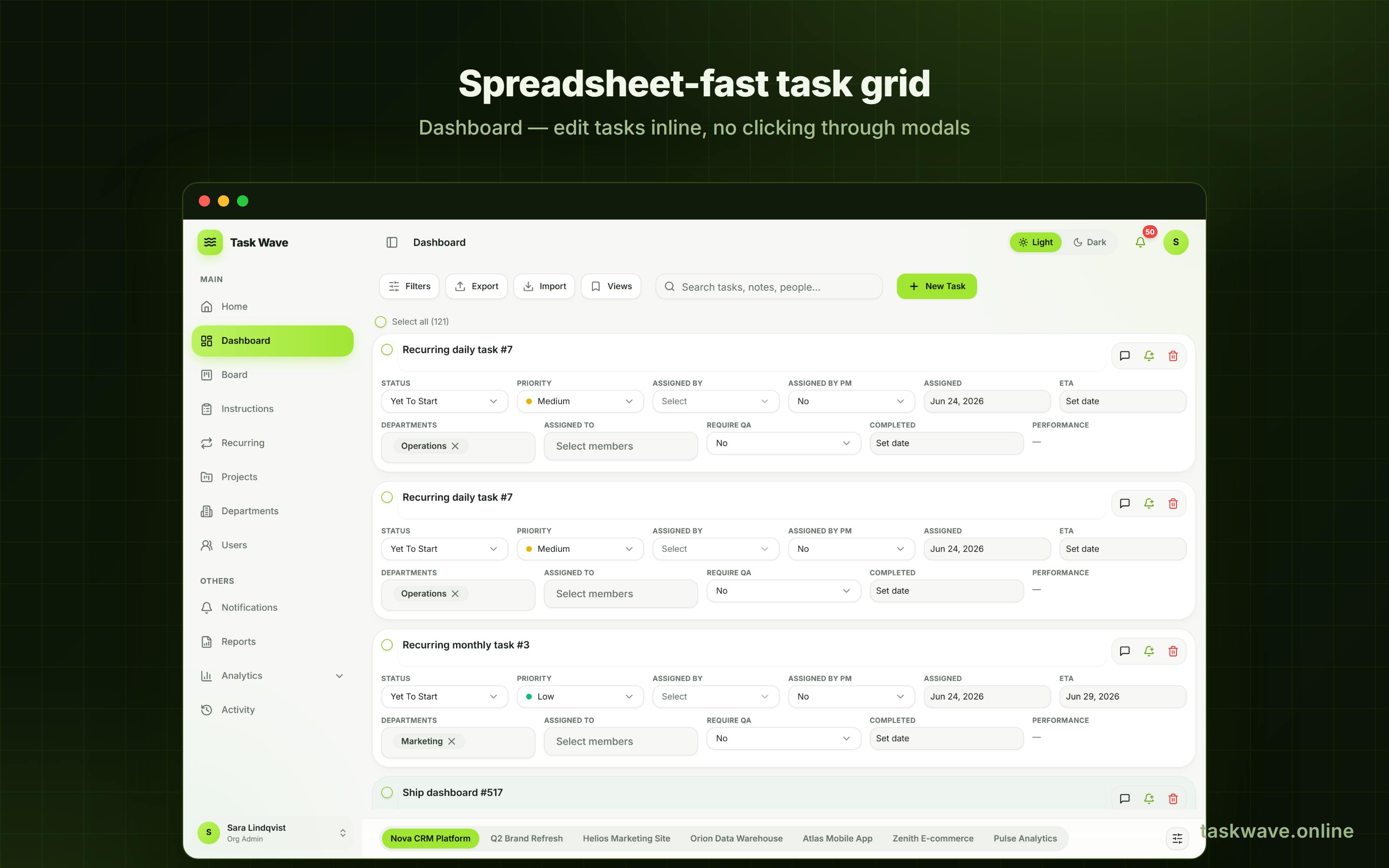The width and height of the screenshot is (1389, 868).
Task: Delete the first Recurring daily task #7
Action: [1173, 356]
